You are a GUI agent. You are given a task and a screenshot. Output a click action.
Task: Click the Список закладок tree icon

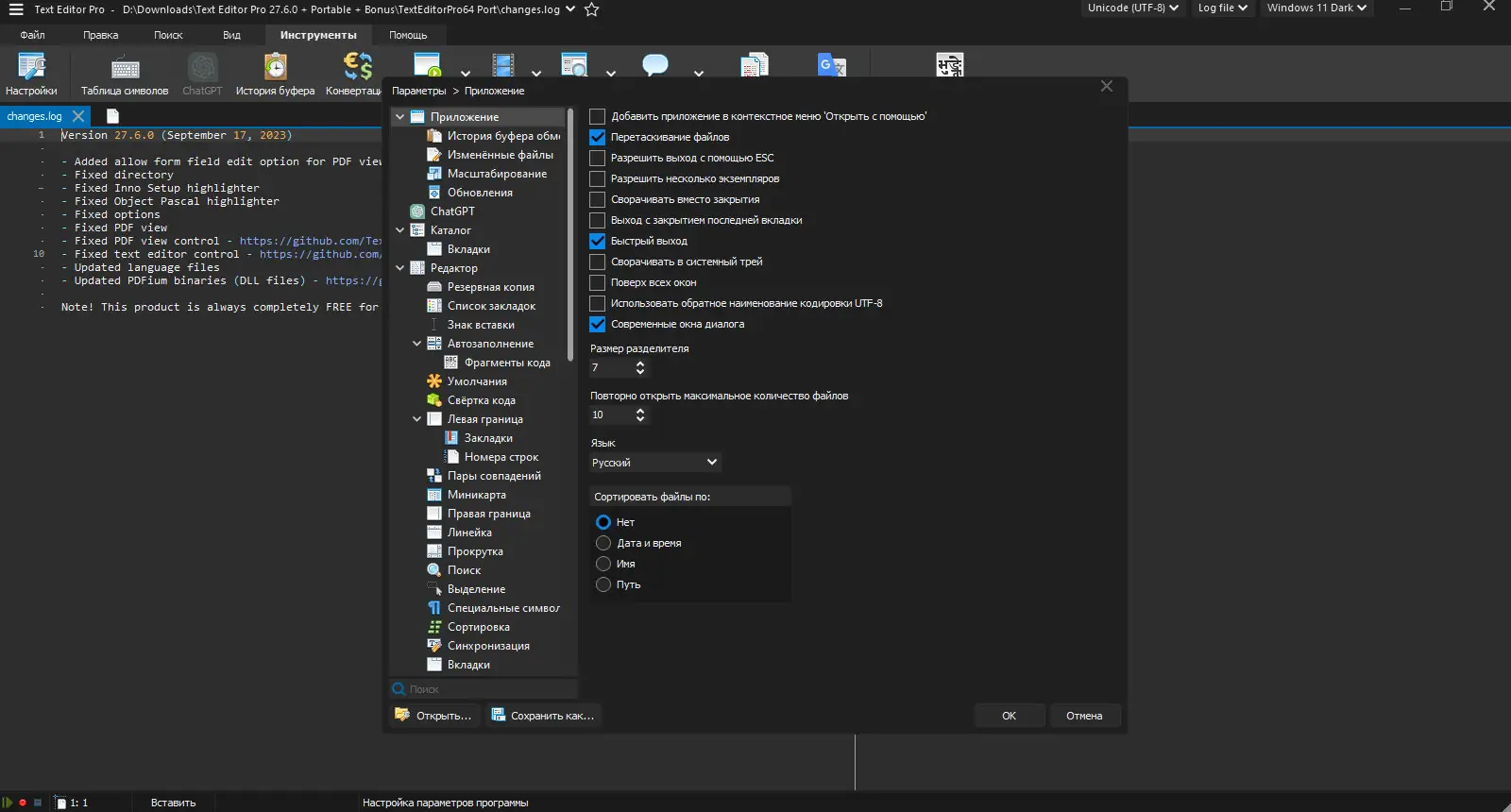click(x=434, y=306)
